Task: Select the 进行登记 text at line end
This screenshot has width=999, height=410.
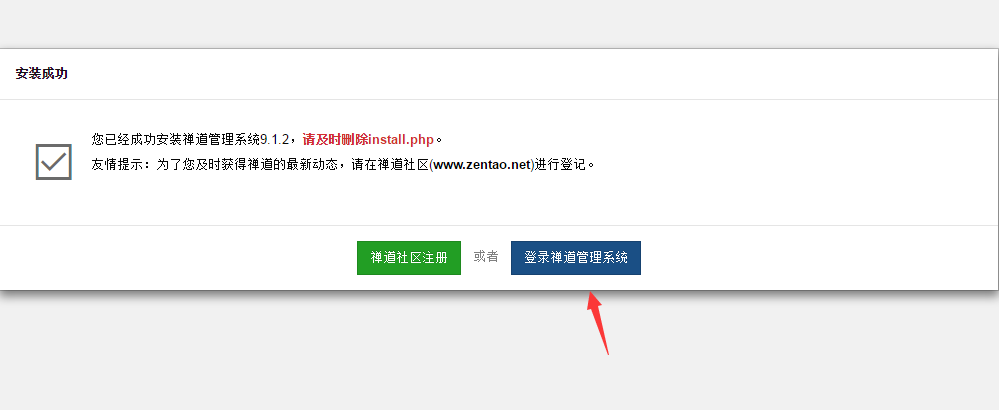Action: tap(560, 165)
